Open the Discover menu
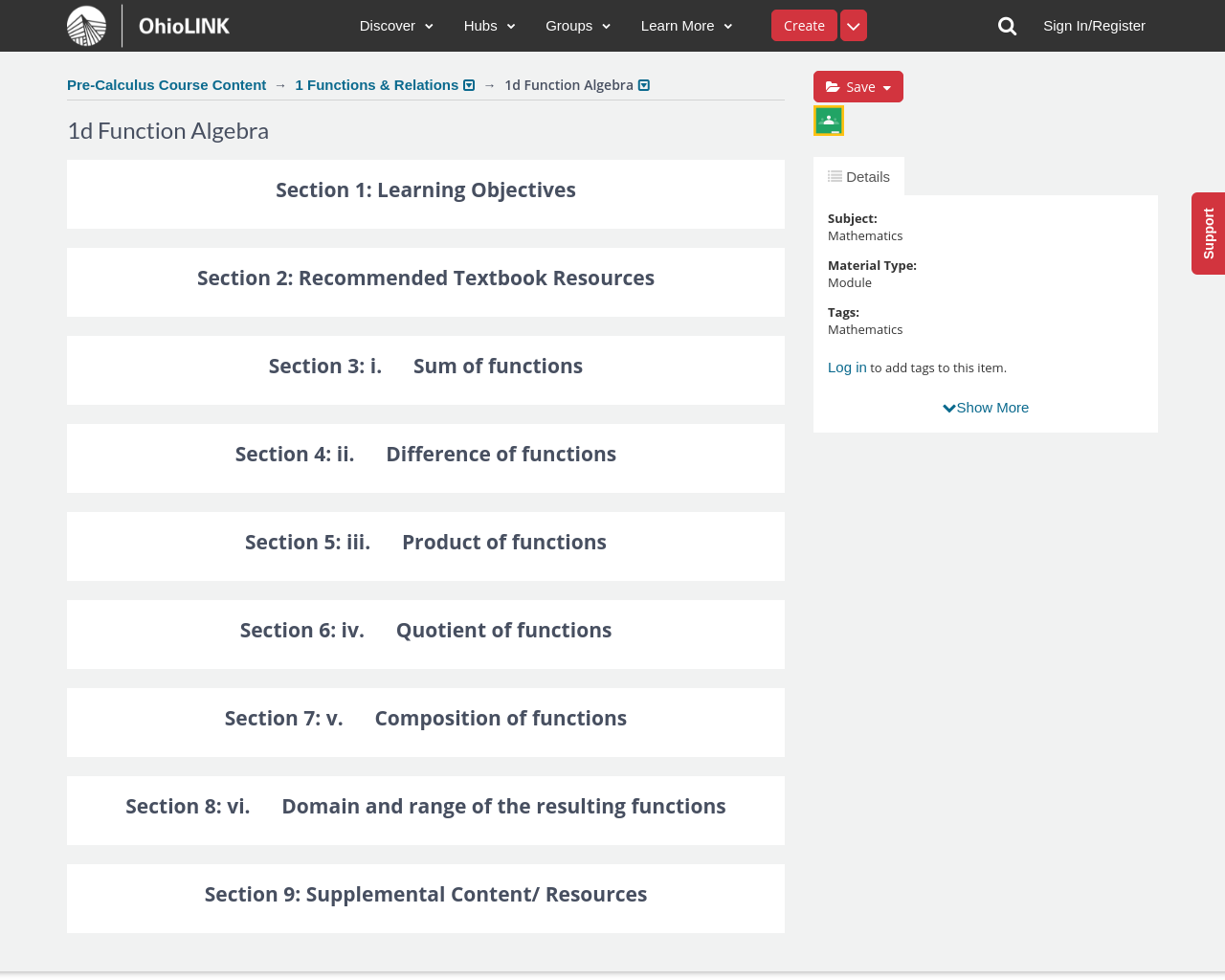Viewport: 1225px width, 980px height. [396, 26]
